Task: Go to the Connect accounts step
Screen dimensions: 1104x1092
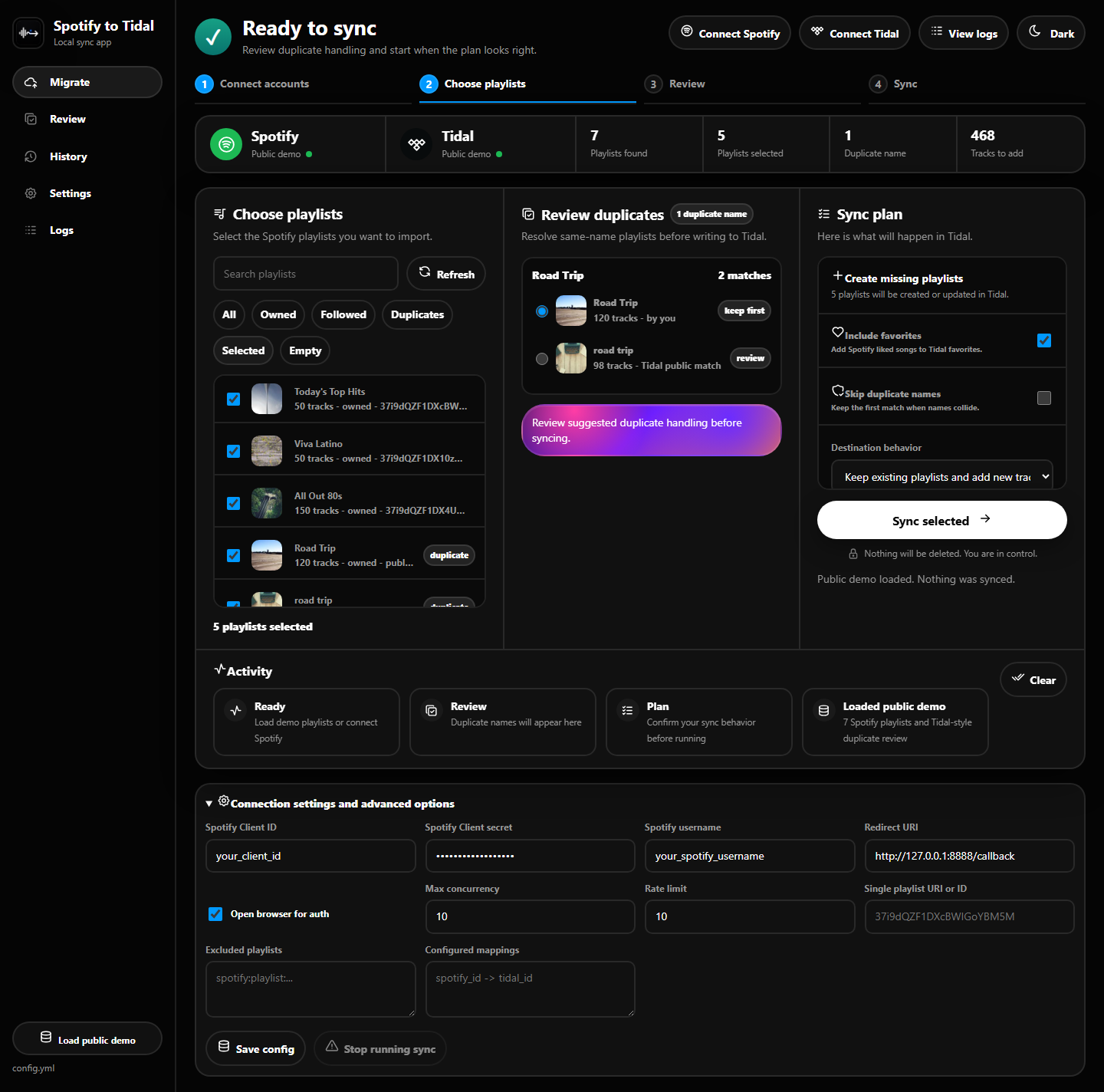Action: coord(303,84)
